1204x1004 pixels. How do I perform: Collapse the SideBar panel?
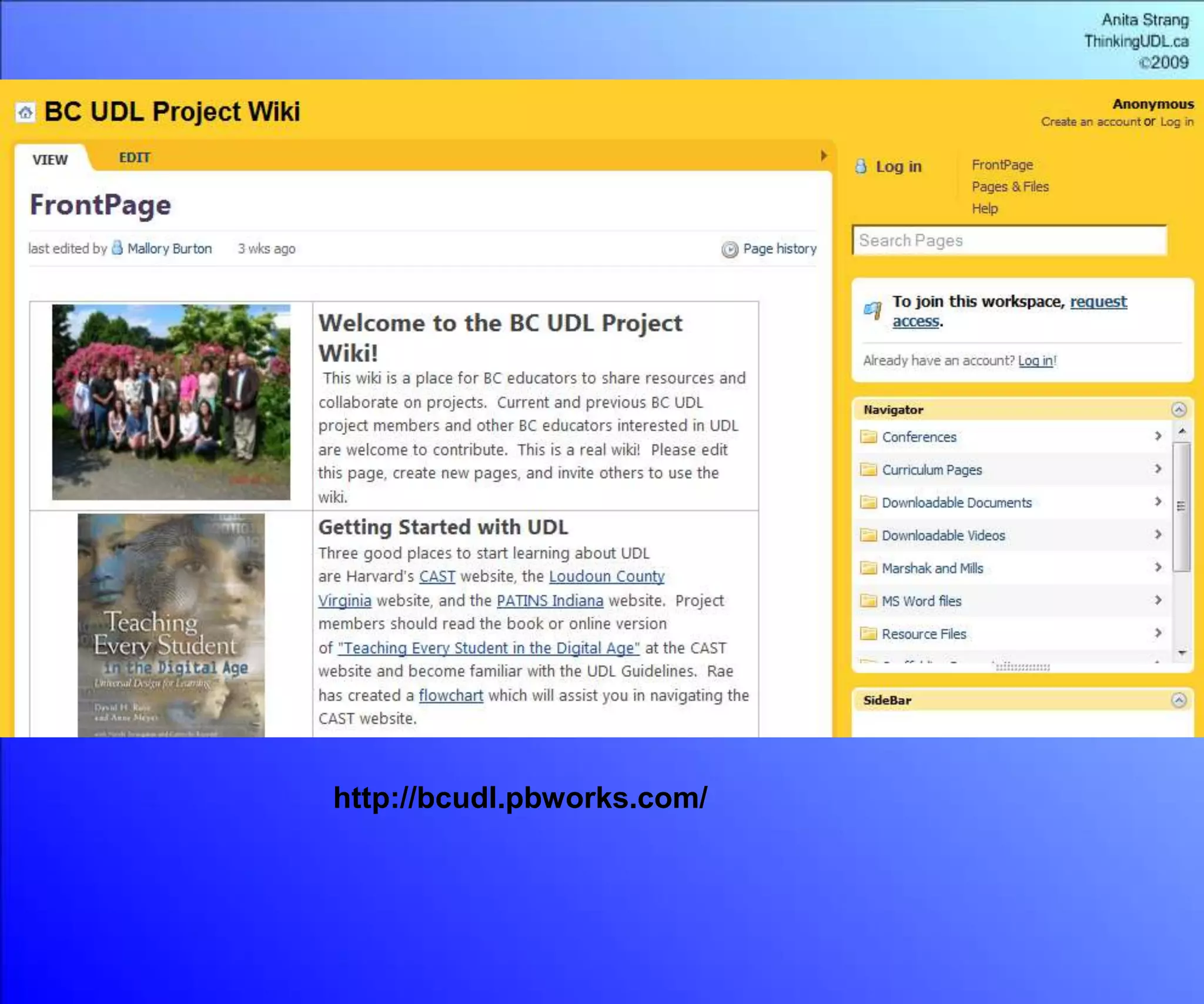pyautogui.click(x=1179, y=700)
